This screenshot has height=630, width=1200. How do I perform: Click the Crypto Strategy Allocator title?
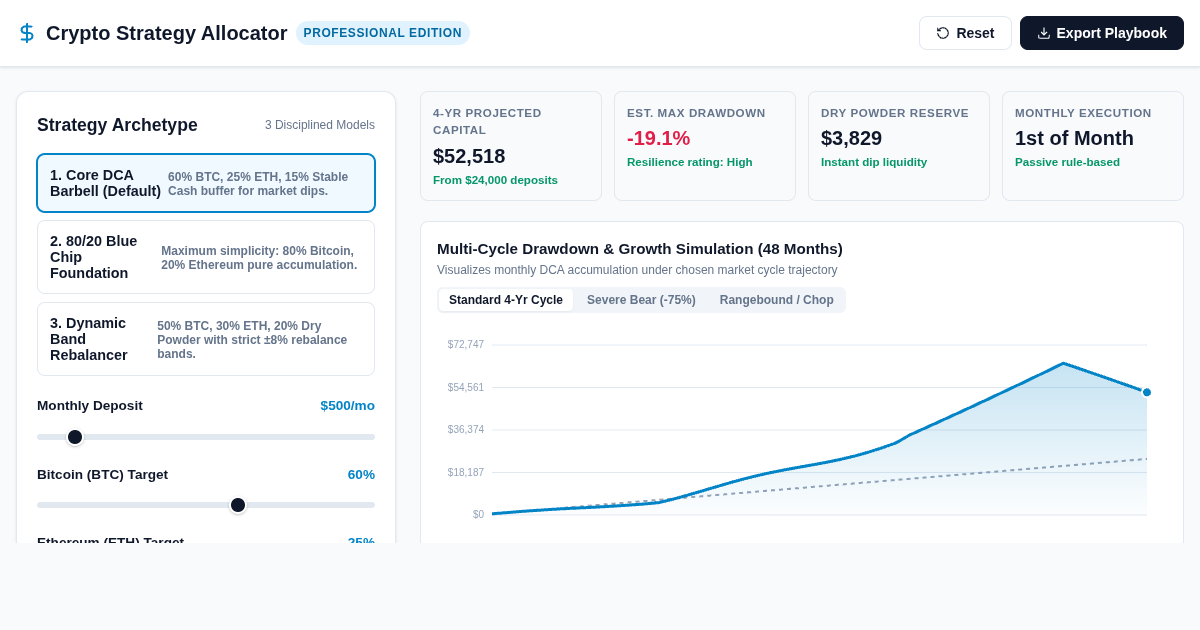point(166,33)
